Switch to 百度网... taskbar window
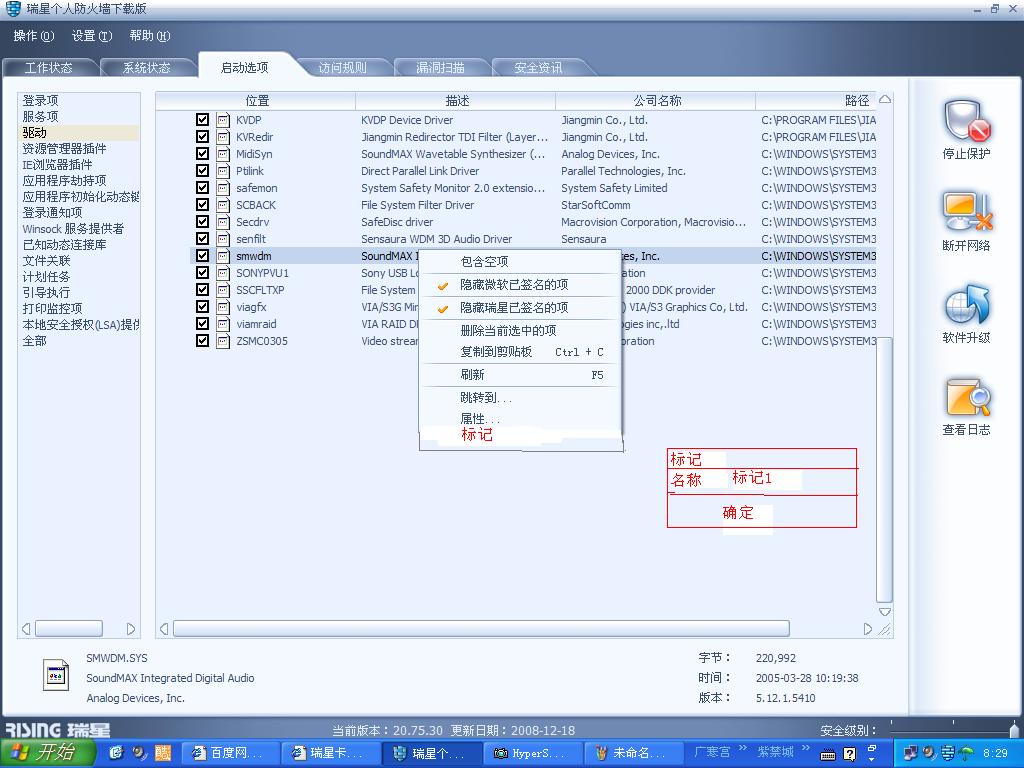The width and height of the screenshot is (1024, 768). click(229, 753)
